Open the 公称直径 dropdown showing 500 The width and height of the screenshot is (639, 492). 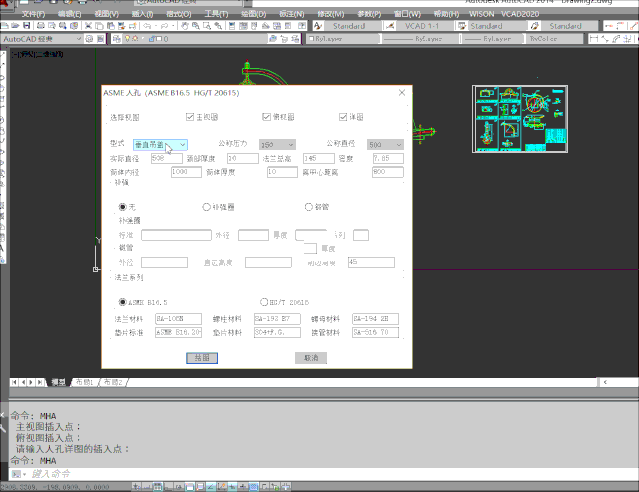click(385, 145)
